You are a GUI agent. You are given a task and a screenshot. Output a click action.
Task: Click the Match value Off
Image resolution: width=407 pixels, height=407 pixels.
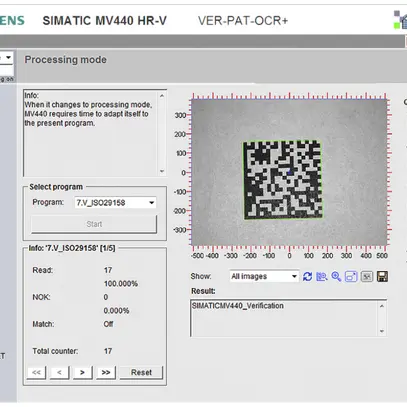[x=108, y=324]
